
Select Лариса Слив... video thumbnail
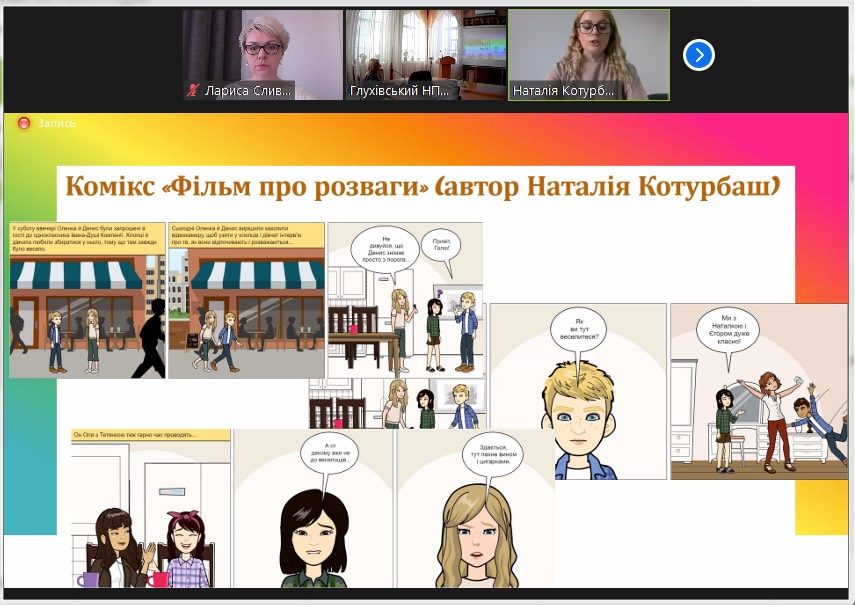[263, 48]
